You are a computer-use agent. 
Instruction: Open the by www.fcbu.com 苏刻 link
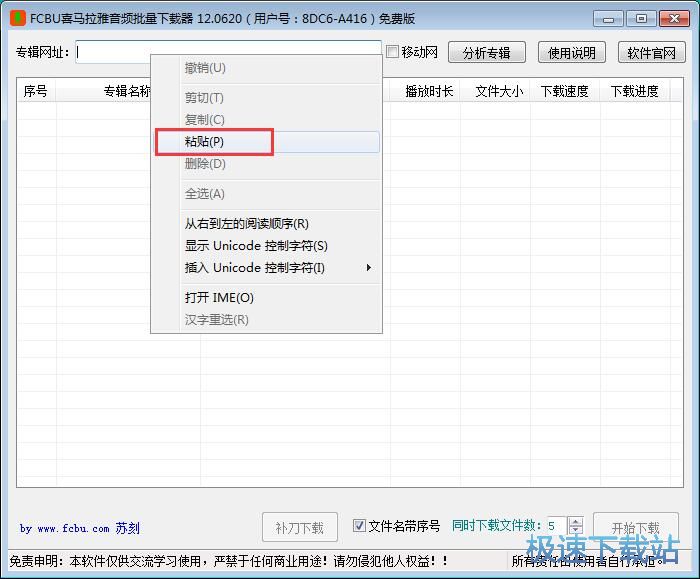[x=79, y=528]
